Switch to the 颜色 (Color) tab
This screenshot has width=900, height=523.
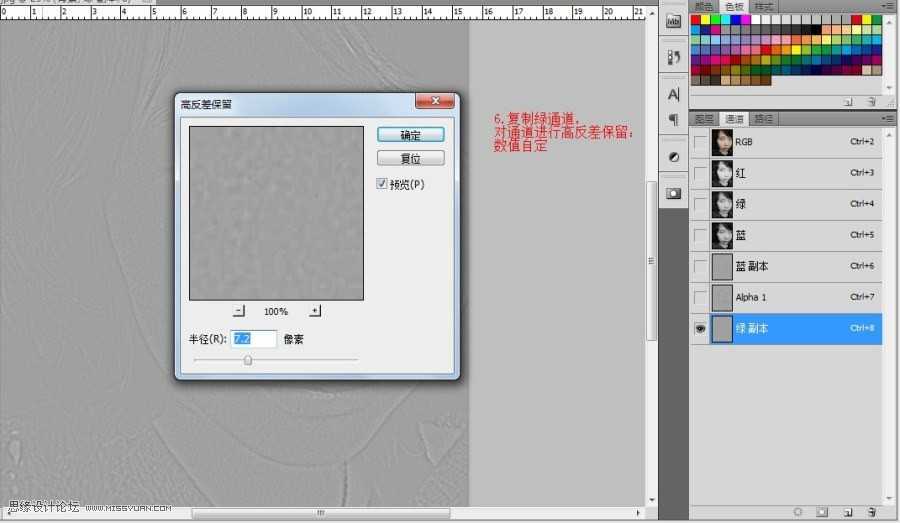tap(704, 6)
